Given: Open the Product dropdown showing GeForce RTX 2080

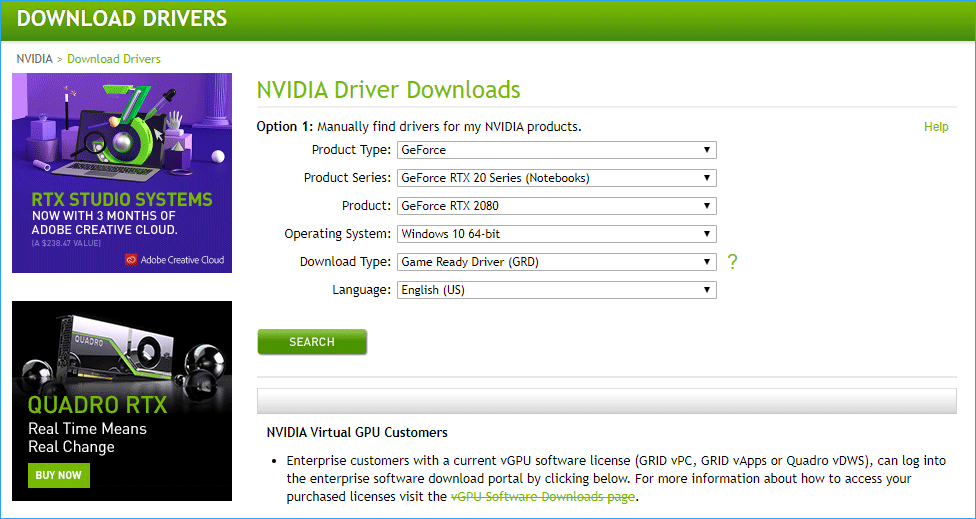Looking at the screenshot, I should pyautogui.click(x=556, y=206).
